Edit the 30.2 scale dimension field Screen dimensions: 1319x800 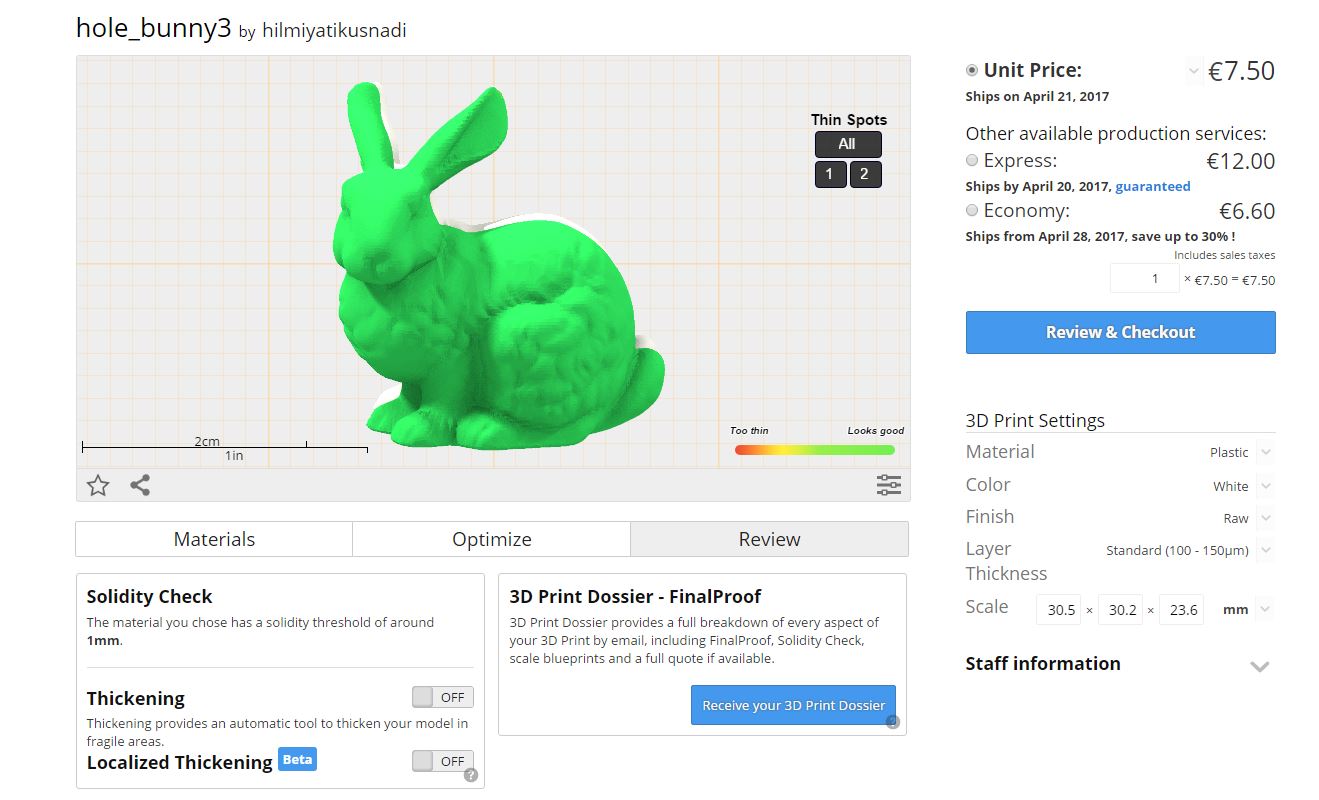(x=1121, y=609)
